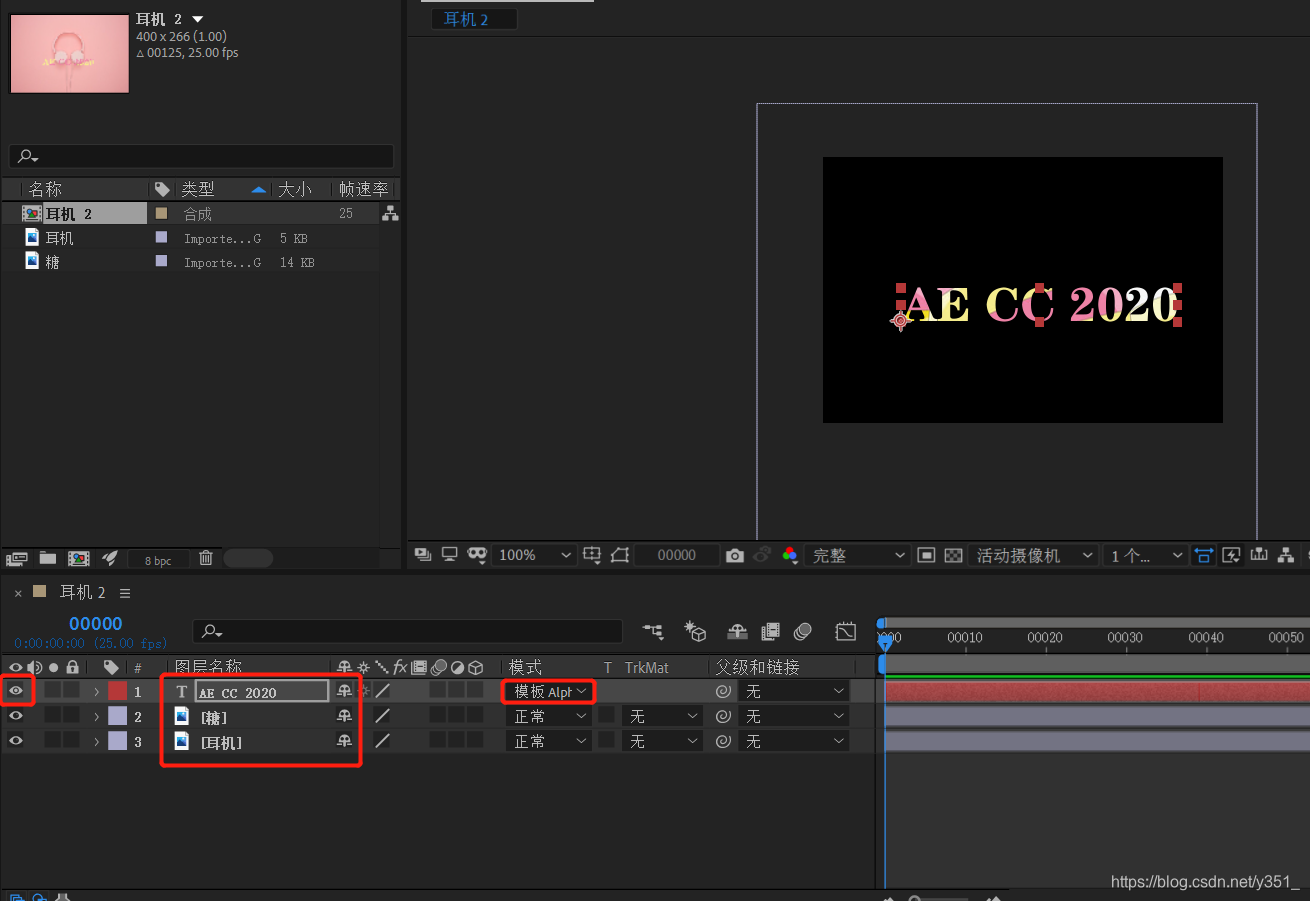Toggle hide shy layers icon in timeline
The height and width of the screenshot is (901, 1310).
pyautogui.click(x=737, y=631)
